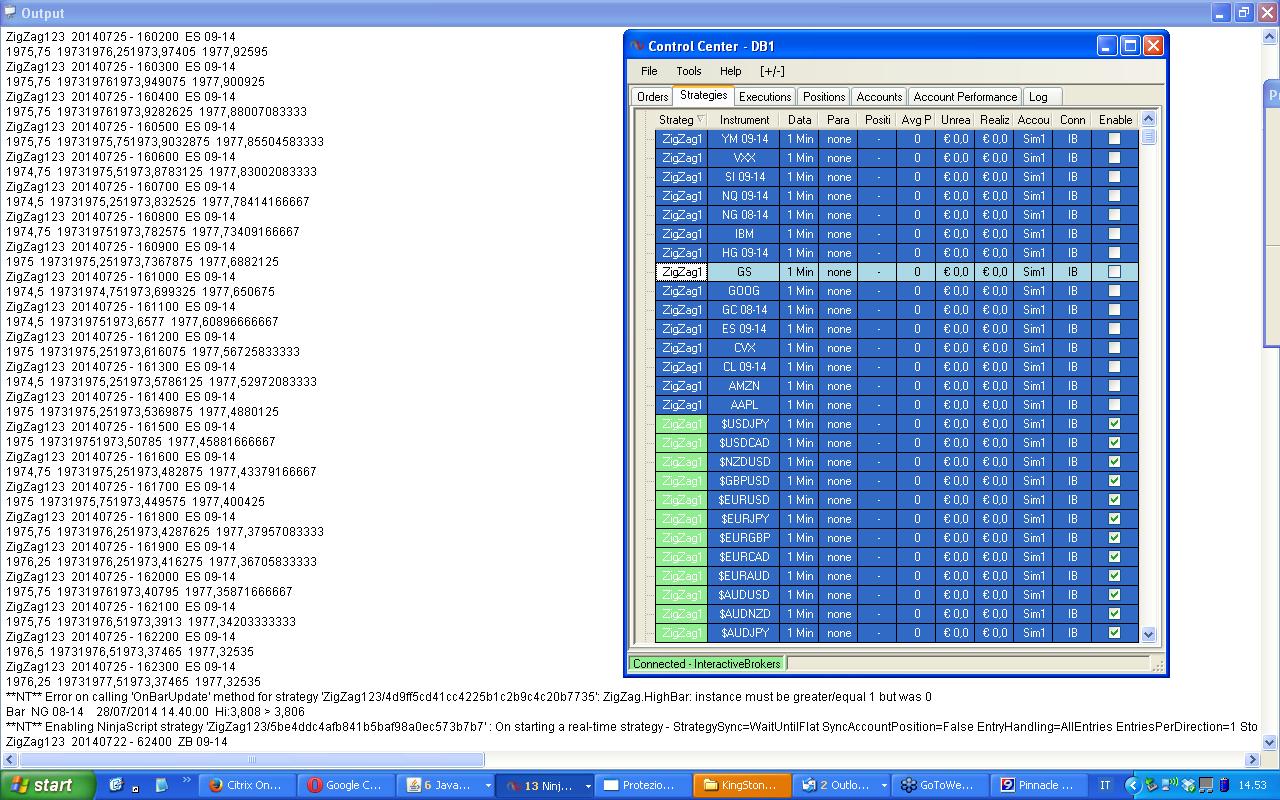Viewport: 1280px width, 800px height.
Task: Click the Connected - InteractiveBrokers status text
Action: click(x=707, y=664)
